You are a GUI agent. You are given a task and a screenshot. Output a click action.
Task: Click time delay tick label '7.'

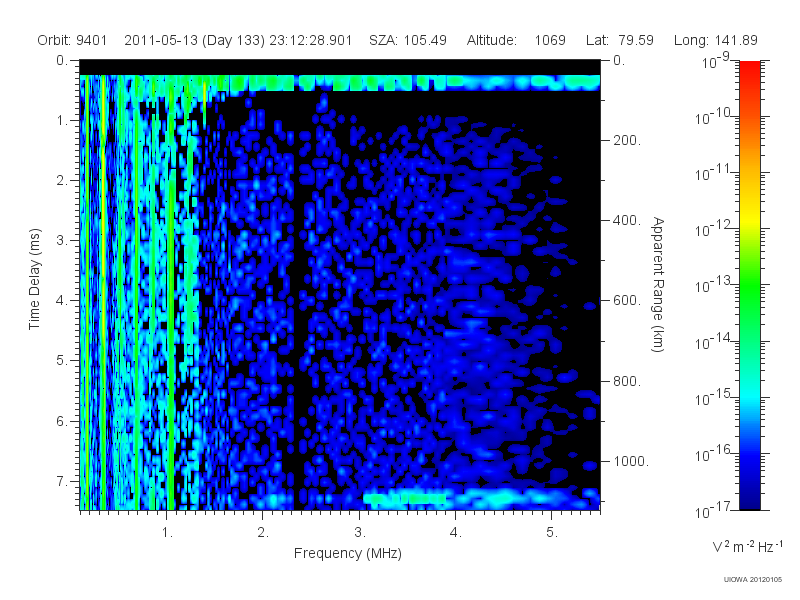[x=62, y=481]
